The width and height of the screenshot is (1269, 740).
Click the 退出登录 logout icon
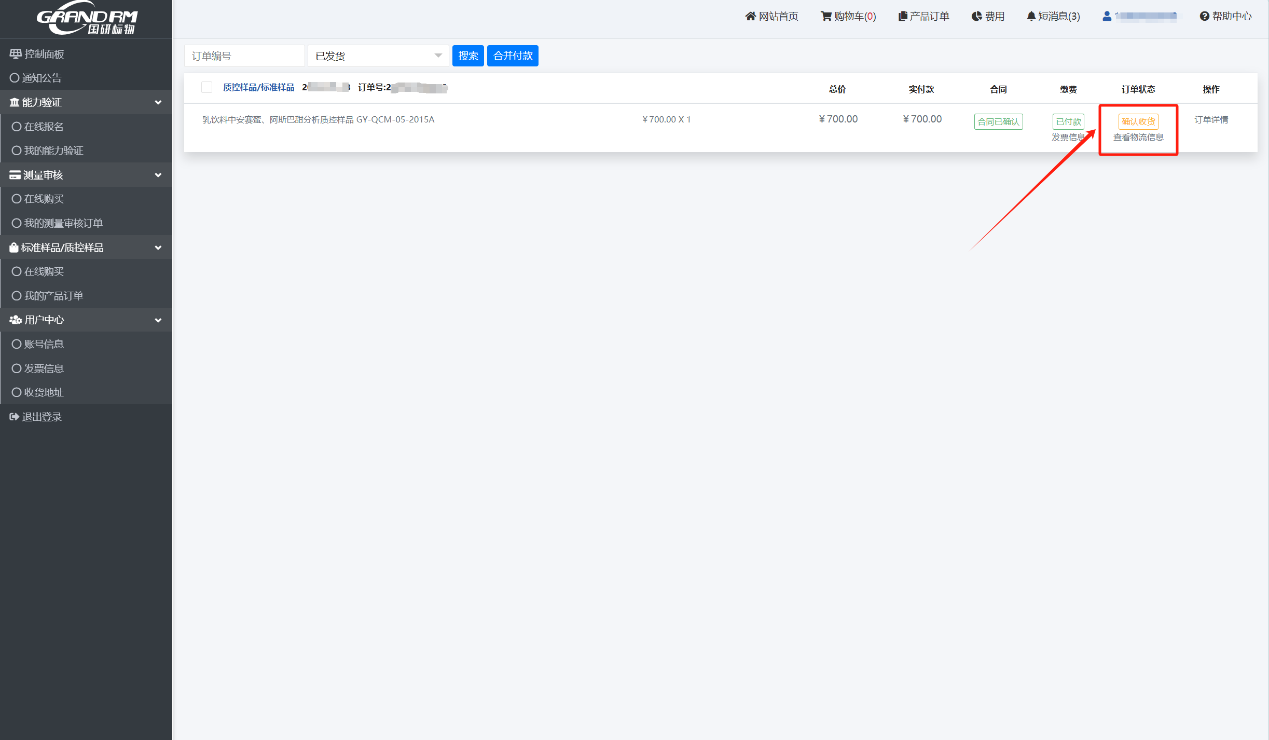tap(14, 417)
